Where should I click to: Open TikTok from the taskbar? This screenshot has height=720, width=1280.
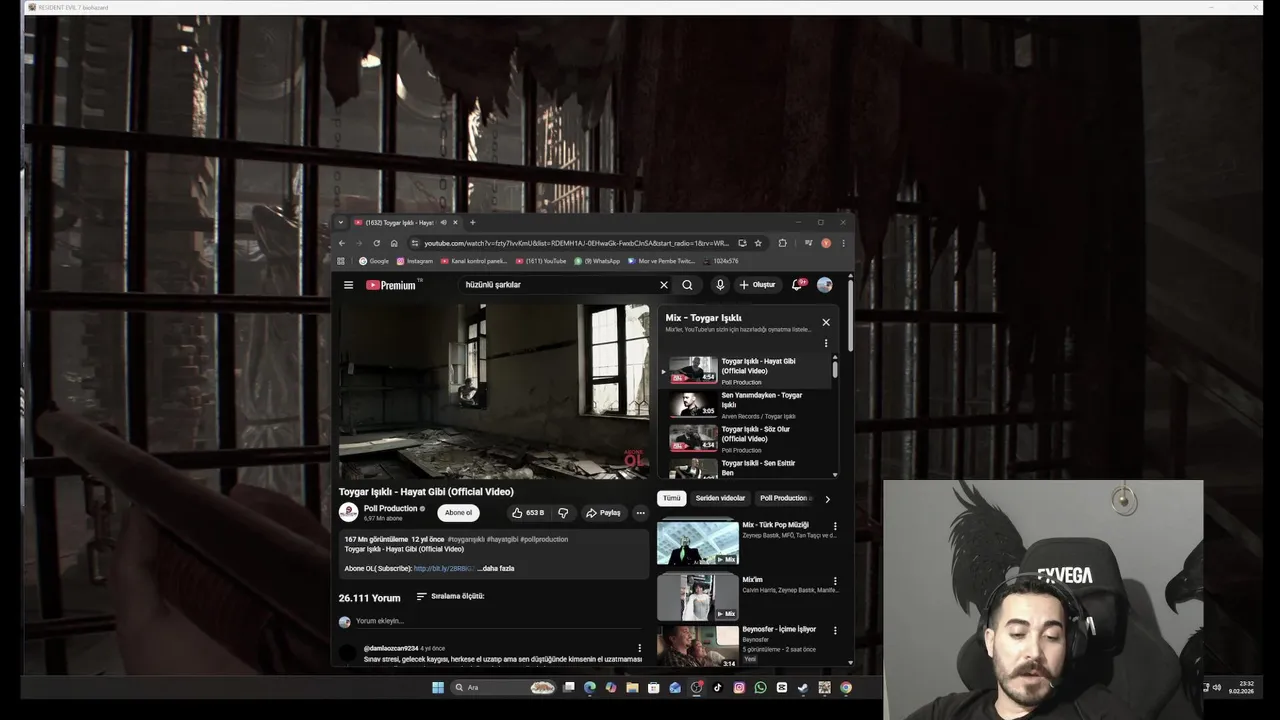tap(718, 687)
